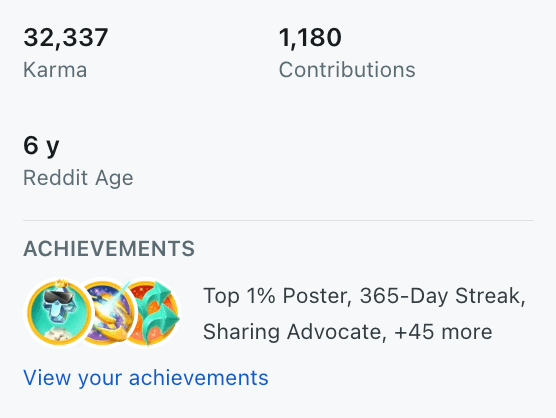Select the Contributions label

pos(347,70)
